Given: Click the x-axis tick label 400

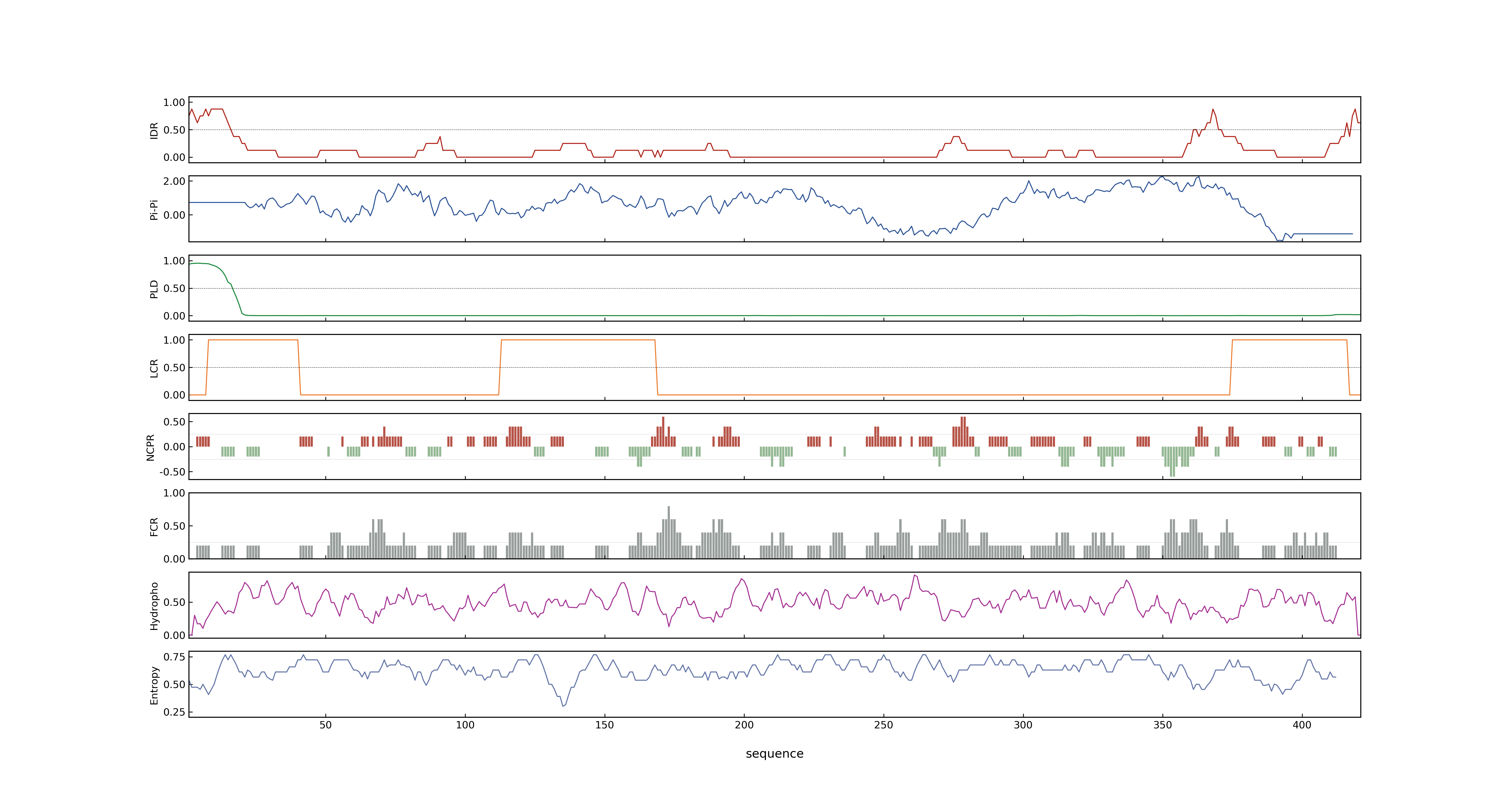Looking at the screenshot, I should pyautogui.click(x=1302, y=725).
